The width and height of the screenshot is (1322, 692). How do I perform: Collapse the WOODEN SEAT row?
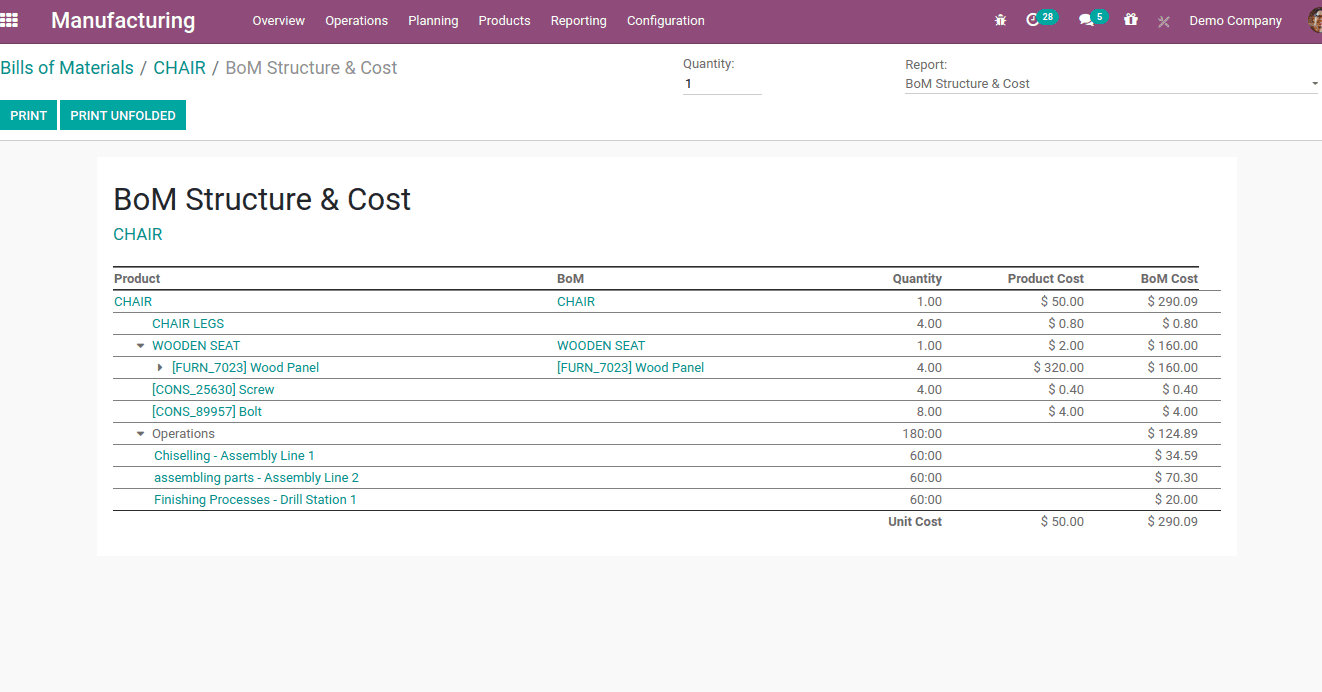[x=141, y=346]
